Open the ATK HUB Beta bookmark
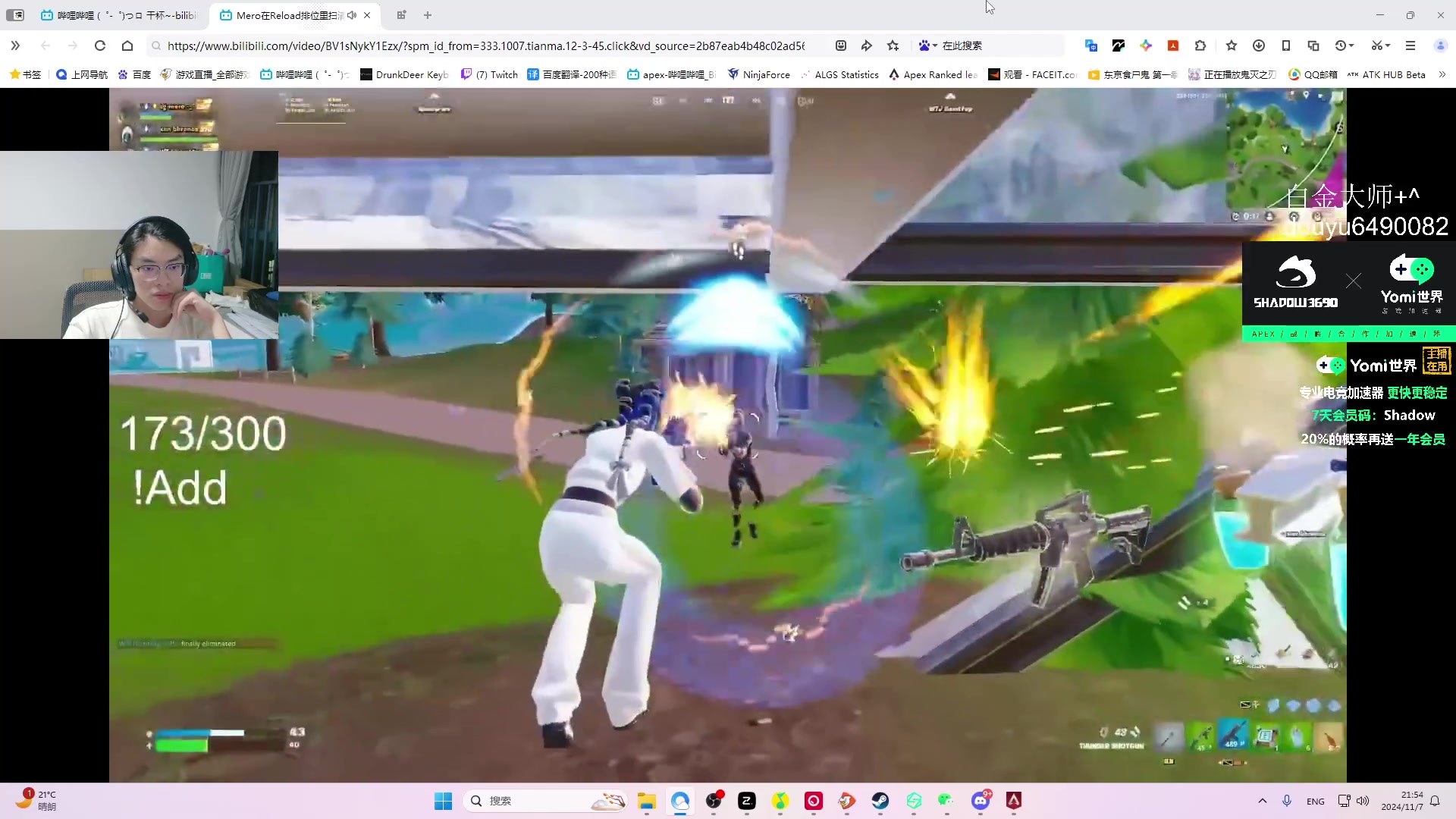Viewport: 1456px width, 819px height. point(1386,74)
